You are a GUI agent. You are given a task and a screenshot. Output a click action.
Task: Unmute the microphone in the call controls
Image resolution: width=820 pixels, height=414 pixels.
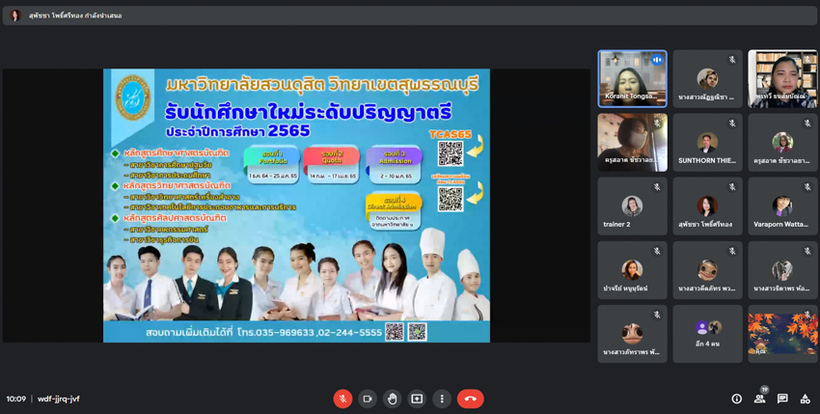tap(343, 399)
